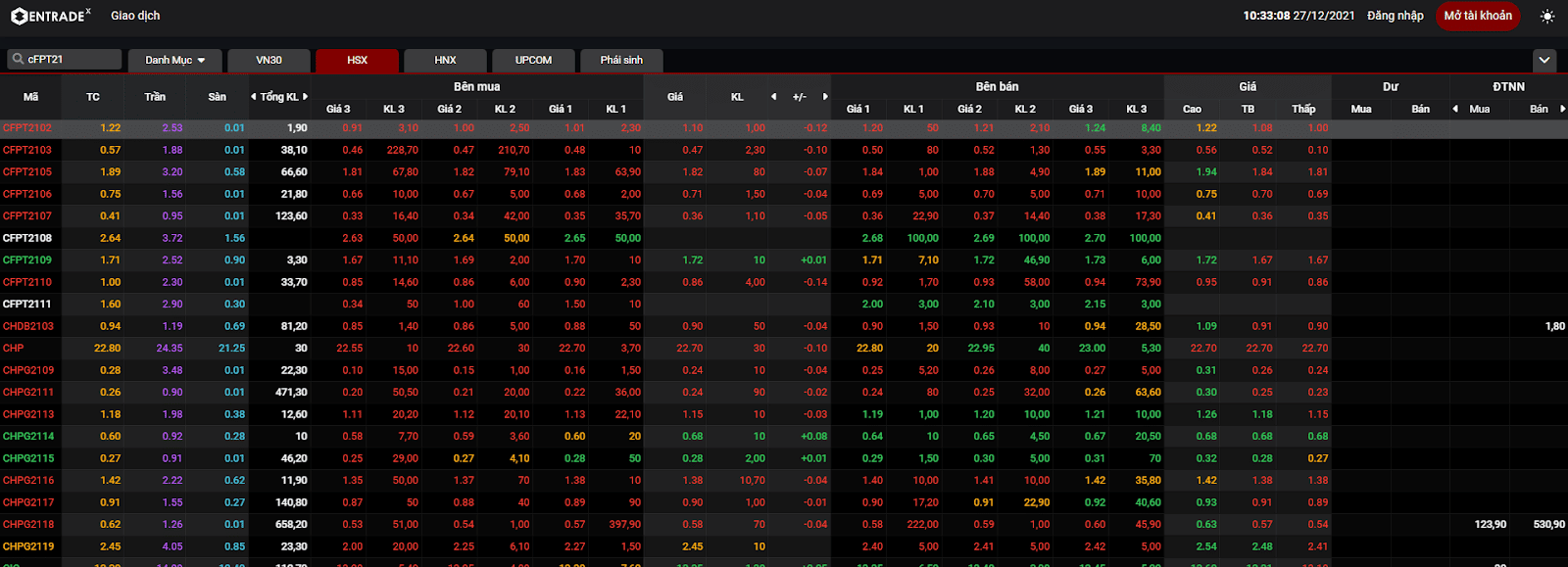
Task: Select the CHPG2109 ticker
Action: coord(28,370)
